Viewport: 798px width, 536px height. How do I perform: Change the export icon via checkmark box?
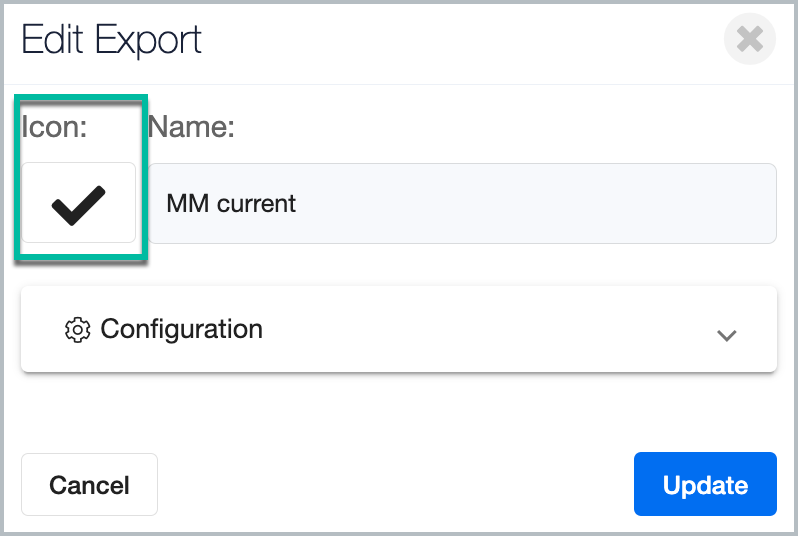click(78, 203)
